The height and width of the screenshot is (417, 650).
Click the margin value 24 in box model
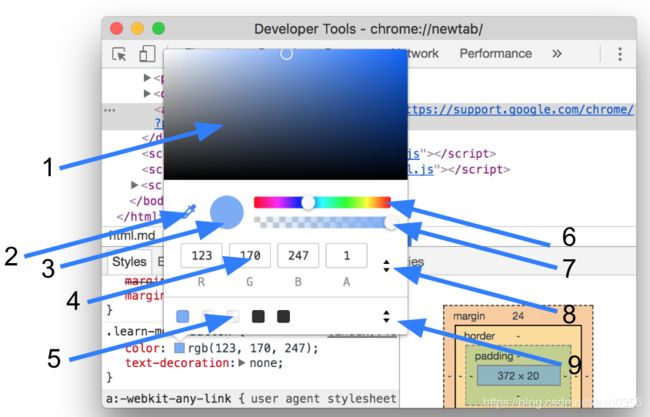[518, 316]
